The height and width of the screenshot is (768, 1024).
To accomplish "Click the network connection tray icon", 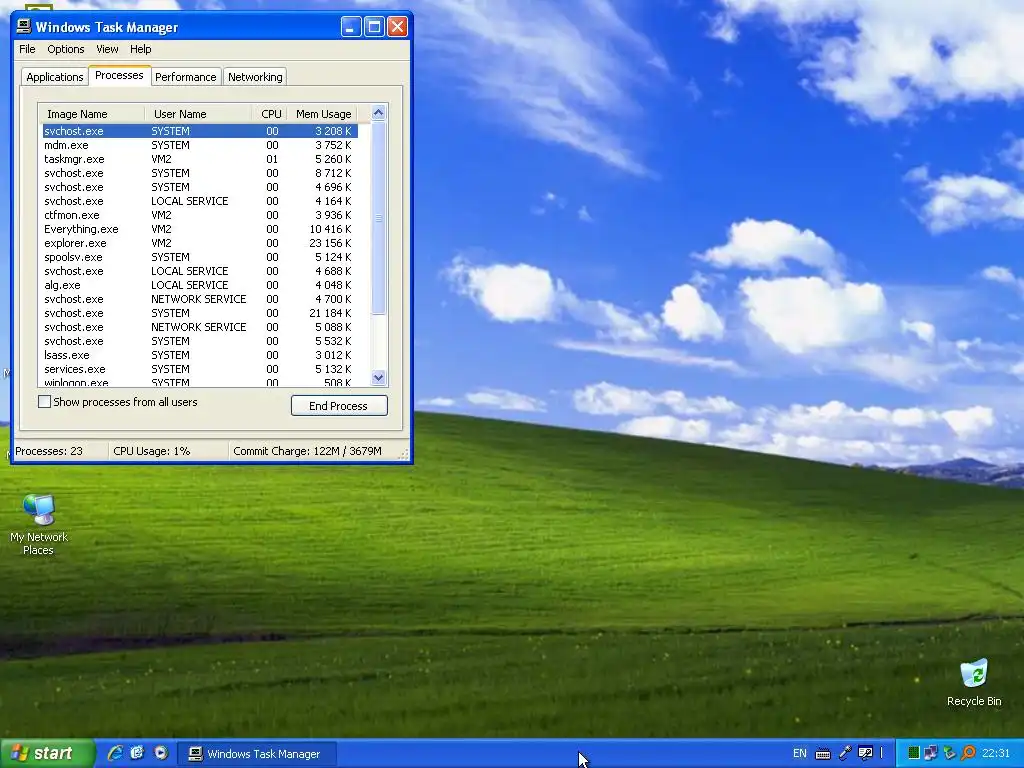I will click(931, 754).
